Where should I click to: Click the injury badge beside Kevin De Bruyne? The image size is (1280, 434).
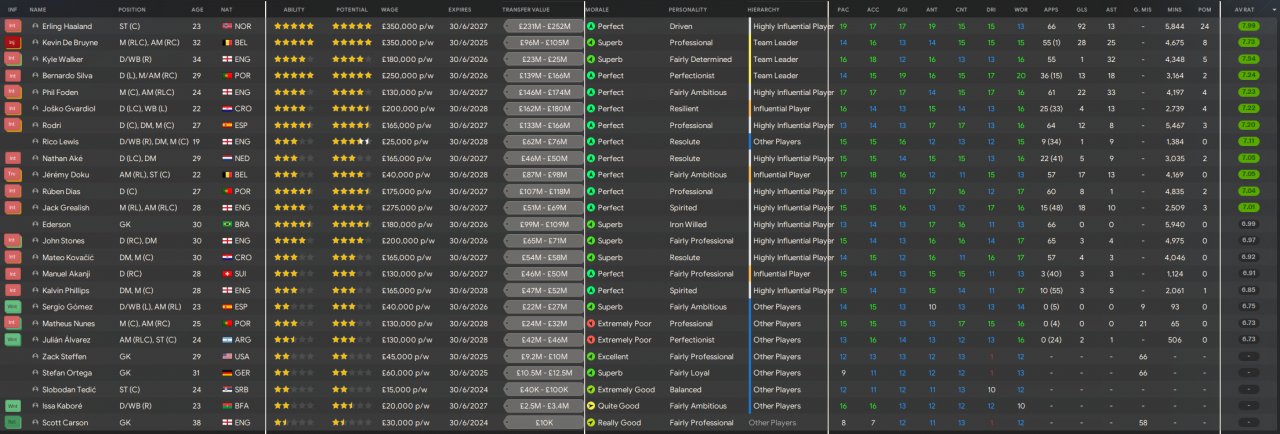coord(13,43)
